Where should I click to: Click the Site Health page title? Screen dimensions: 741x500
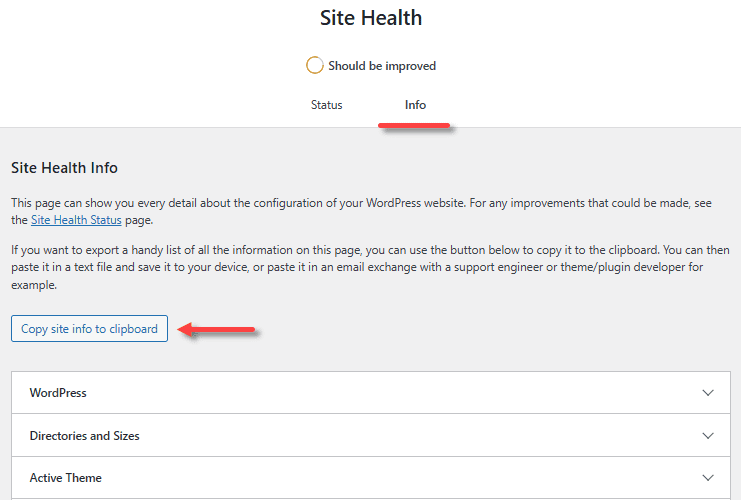371,18
